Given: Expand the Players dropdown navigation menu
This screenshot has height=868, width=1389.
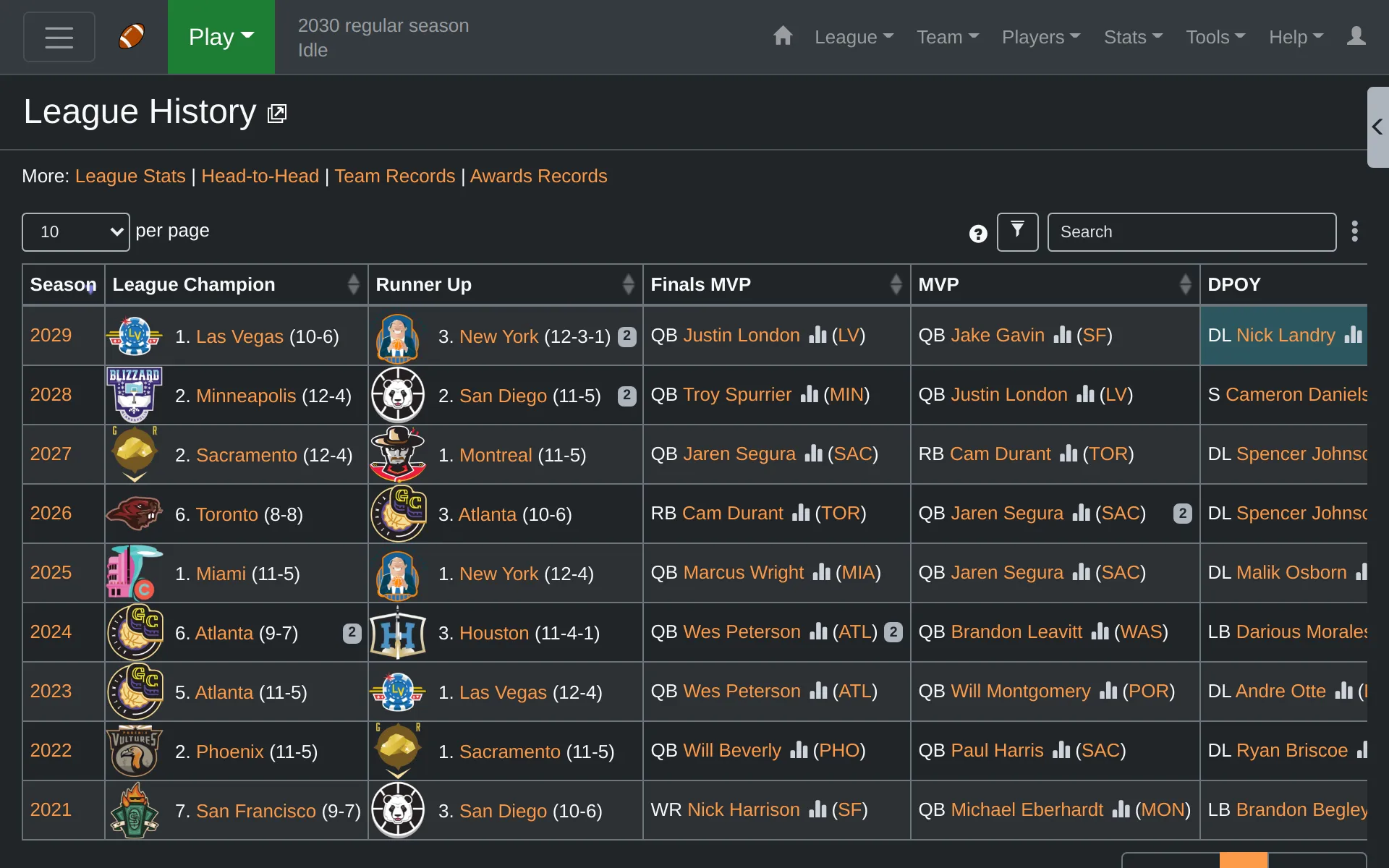Looking at the screenshot, I should click(1041, 37).
